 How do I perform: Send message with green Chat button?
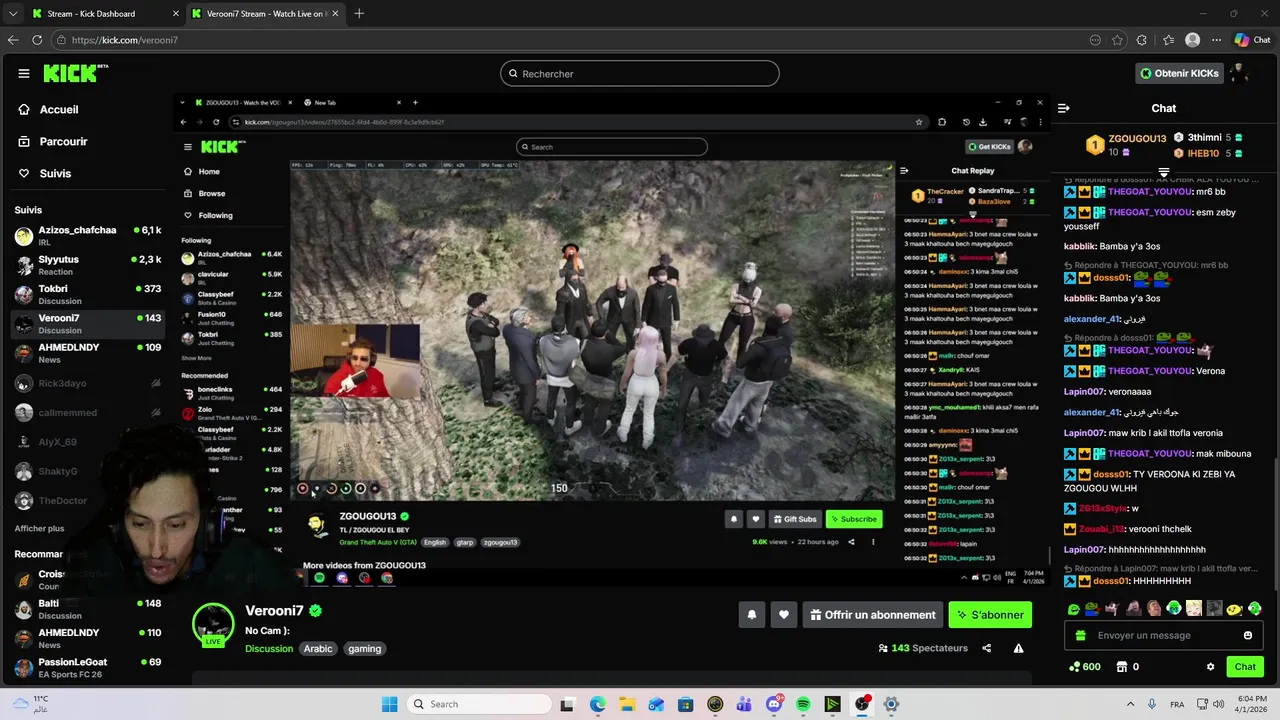click(x=1245, y=667)
